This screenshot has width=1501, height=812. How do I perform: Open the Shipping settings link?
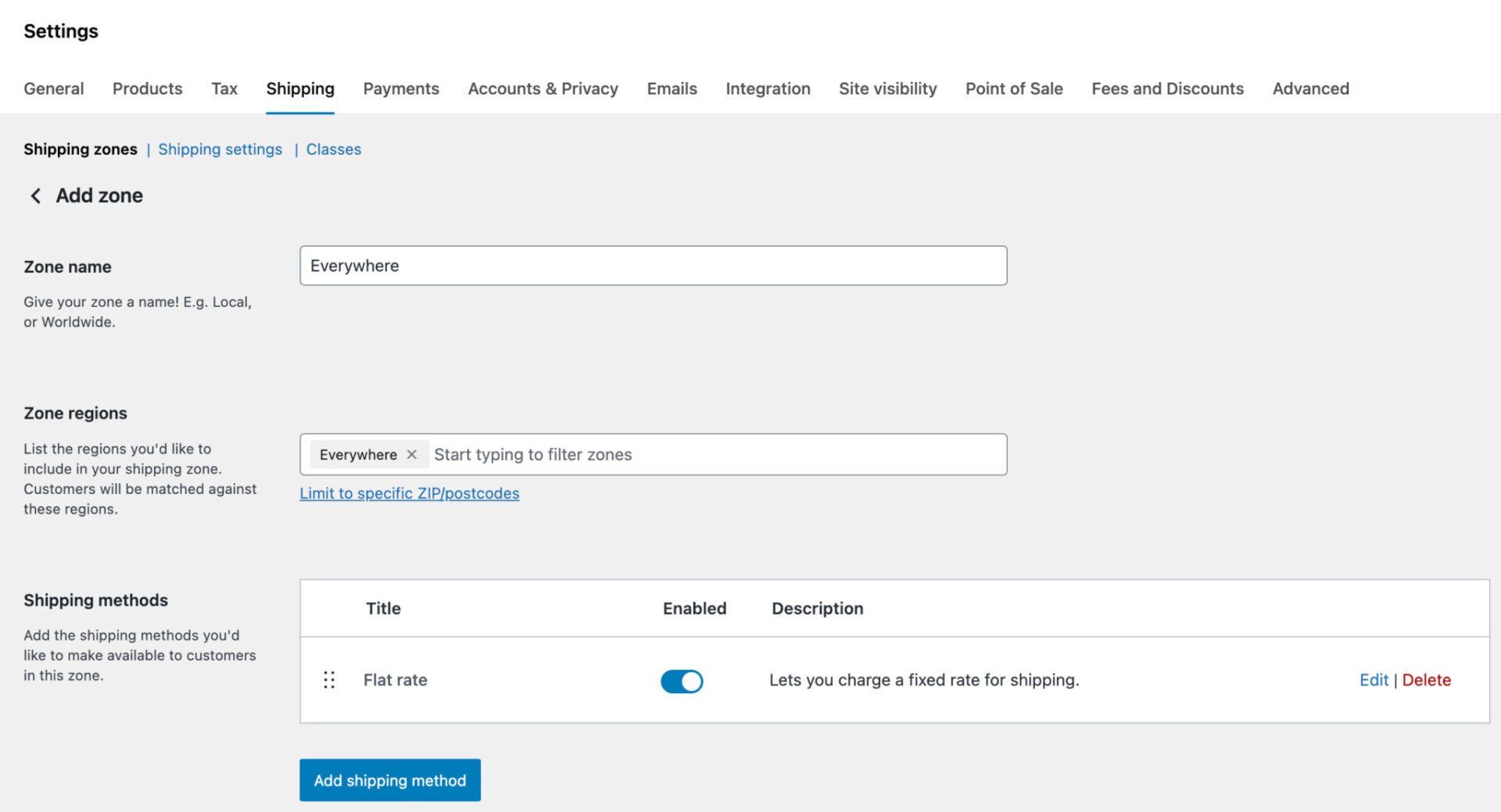coord(220,148)
